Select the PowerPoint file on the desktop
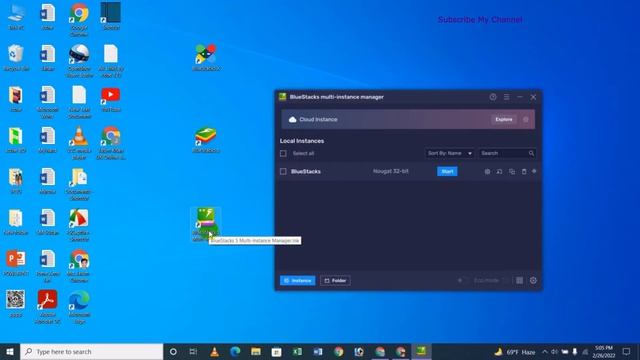The width and height of the screenshot is (640, 360). click(x=16, y=263)
